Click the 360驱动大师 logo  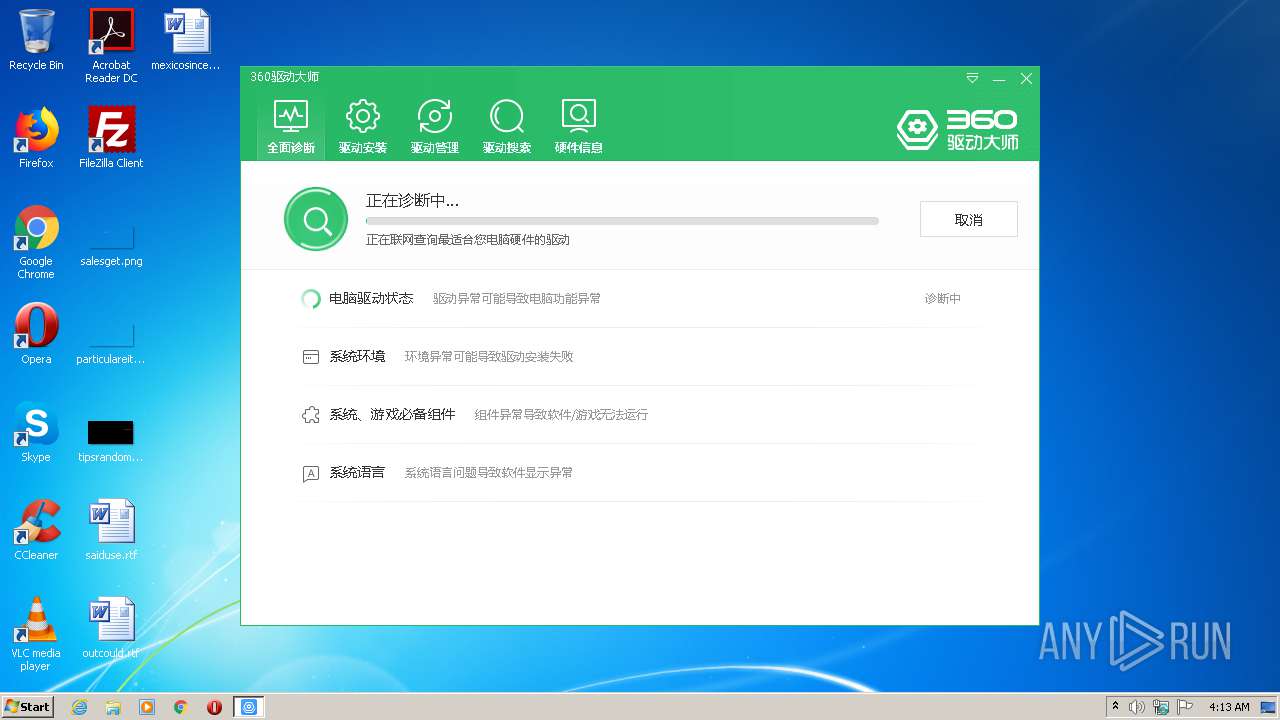(957, 130)
